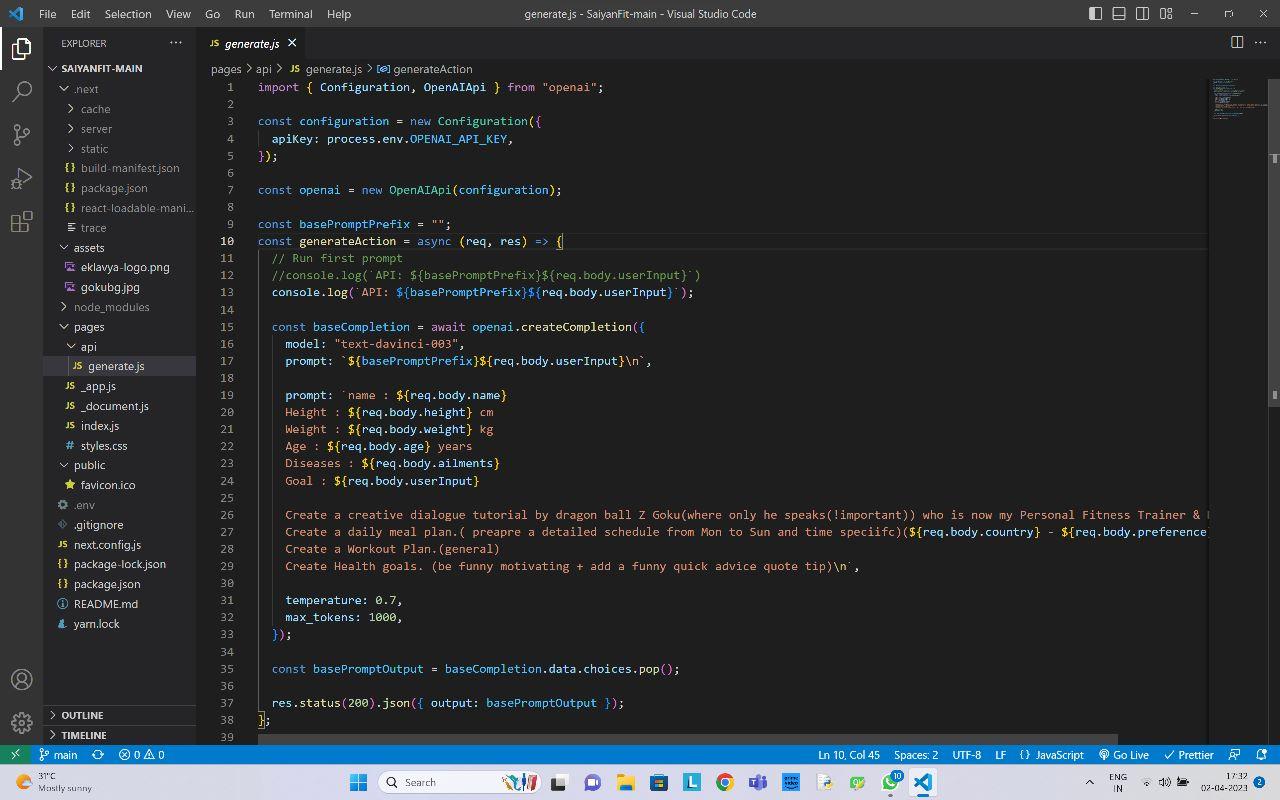This screenshot has height=800, width=1280.
Task: Open the Extensions view
Action: click(x=22, y=222)
